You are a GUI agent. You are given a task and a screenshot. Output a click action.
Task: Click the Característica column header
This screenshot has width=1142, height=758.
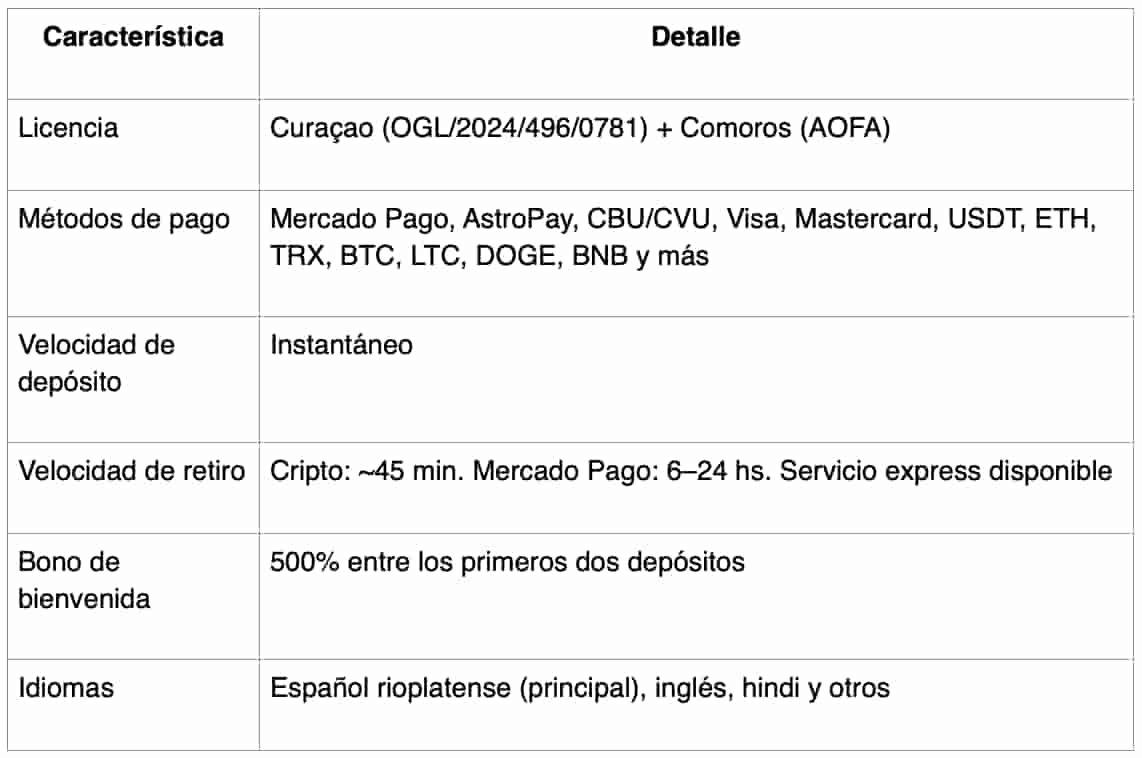(133, 38)
